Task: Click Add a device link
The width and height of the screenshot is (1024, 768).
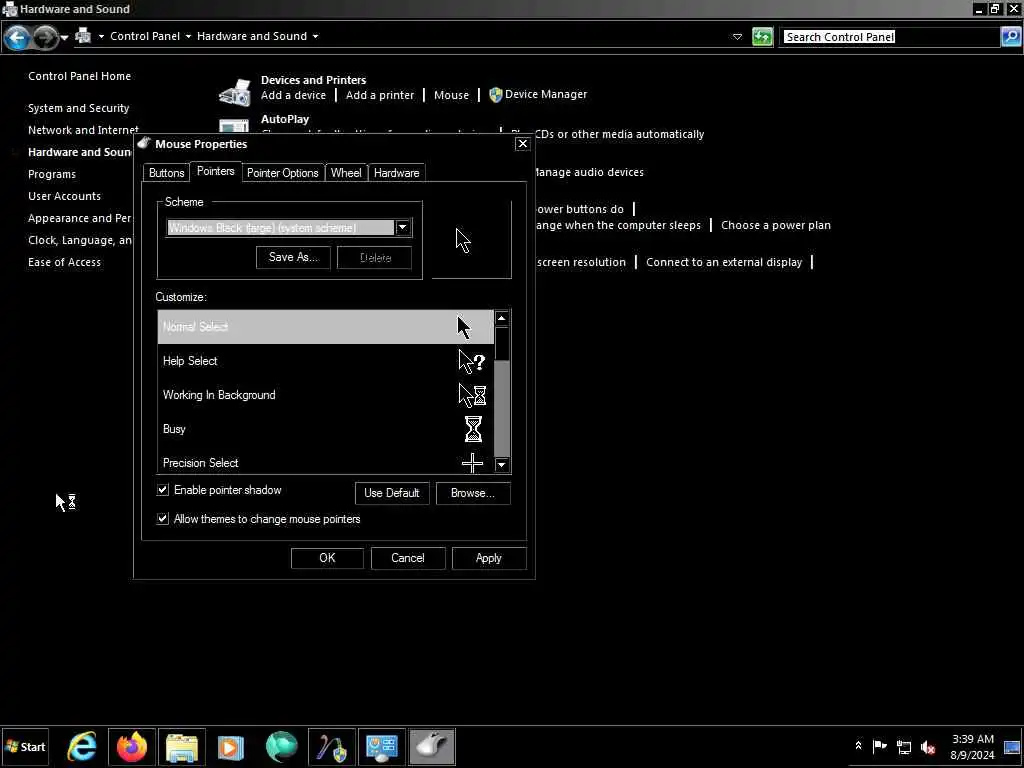Action: 293,95
